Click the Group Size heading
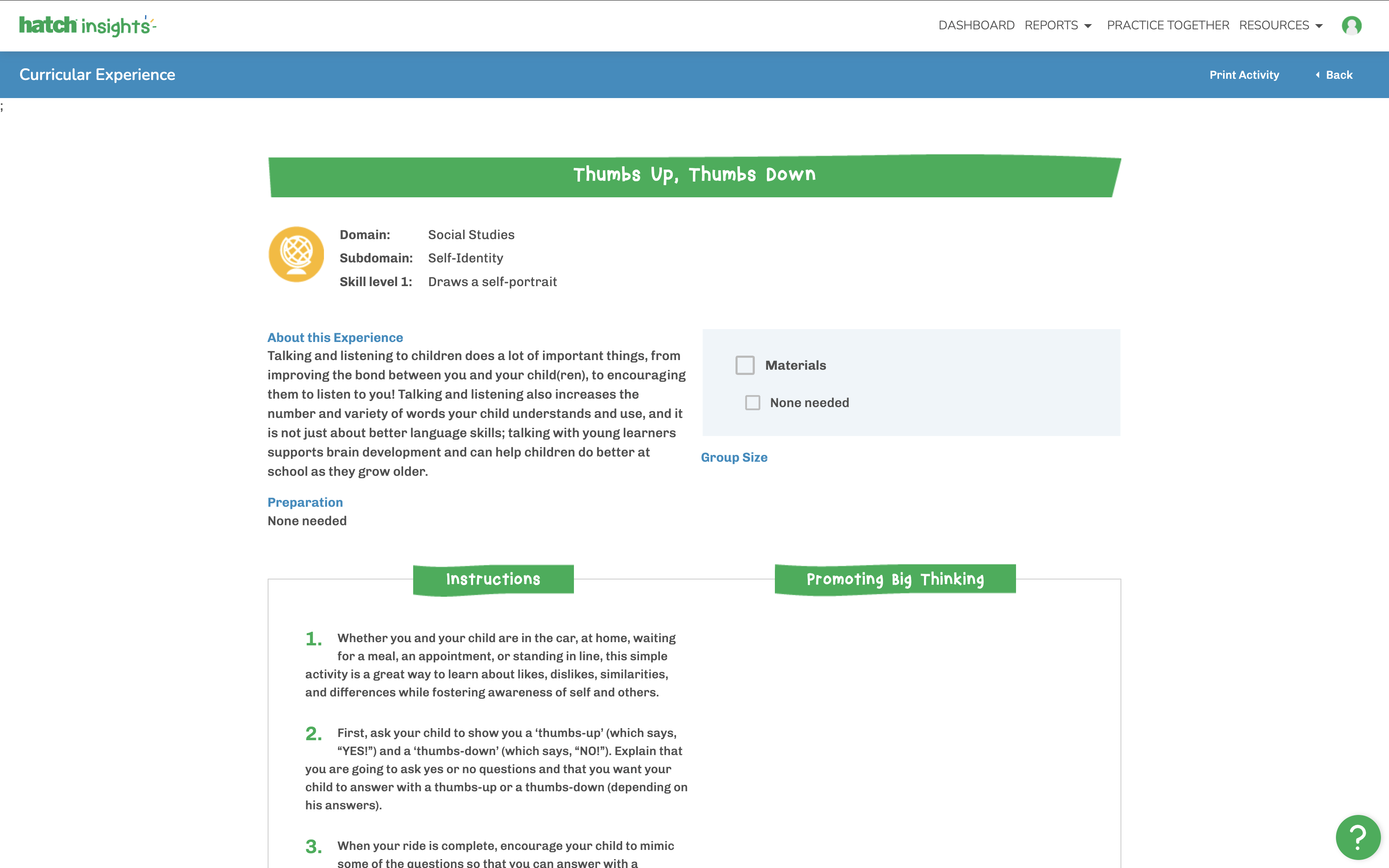The width and height of the screenshot is (1389, 868). (733, 458)
